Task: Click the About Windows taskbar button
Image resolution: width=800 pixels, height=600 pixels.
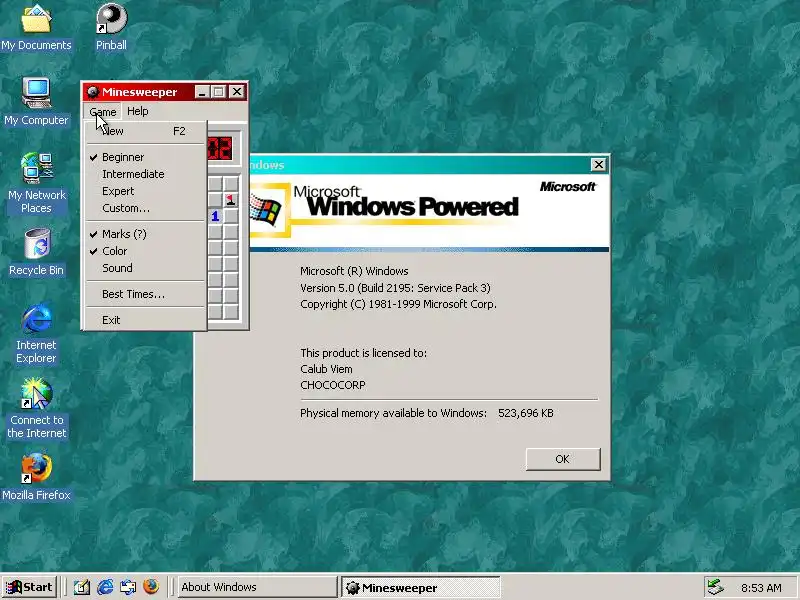Action: click(x=256, y=587)
